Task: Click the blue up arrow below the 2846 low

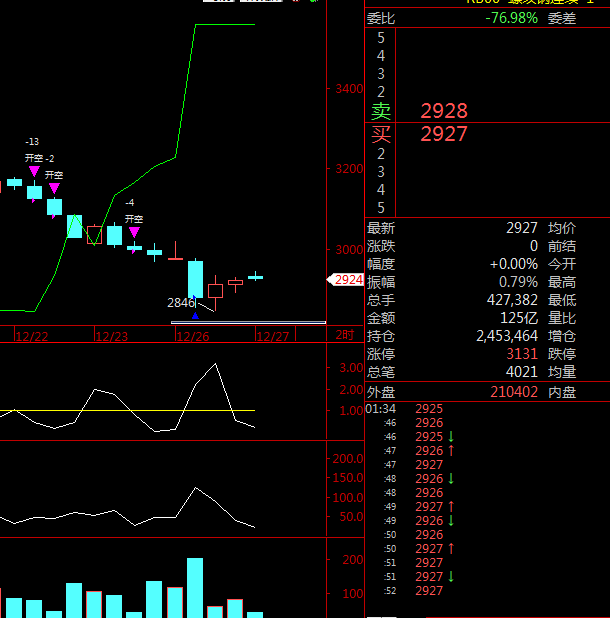Action: 195,316
